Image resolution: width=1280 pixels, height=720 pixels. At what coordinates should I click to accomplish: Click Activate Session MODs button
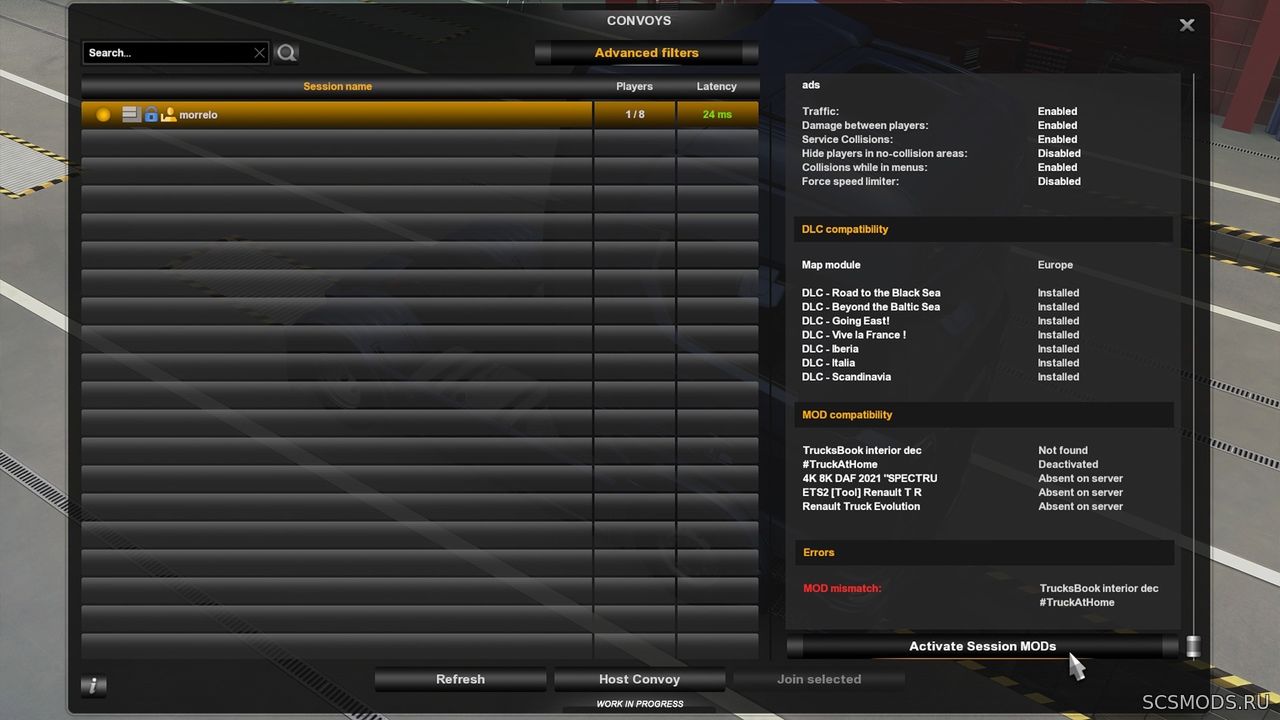click(x=983, y=646)
